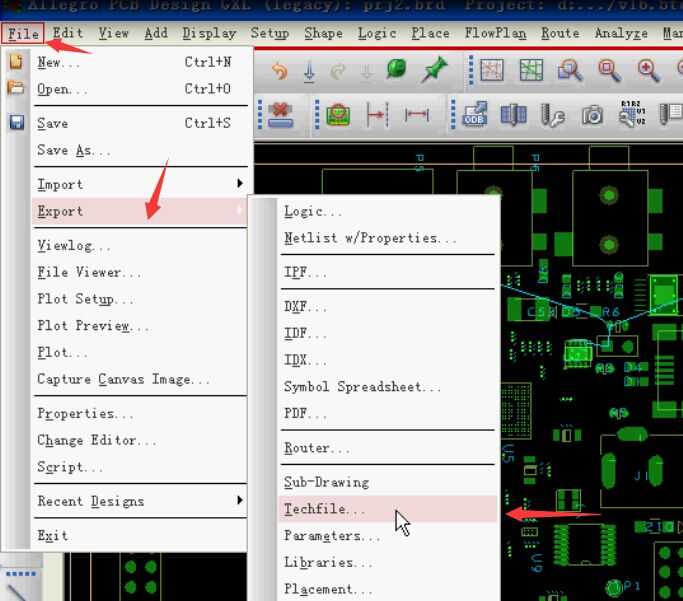Click the zoom by window icon
The height and width of the screenshot is (601, 683).
pos(570,71)
